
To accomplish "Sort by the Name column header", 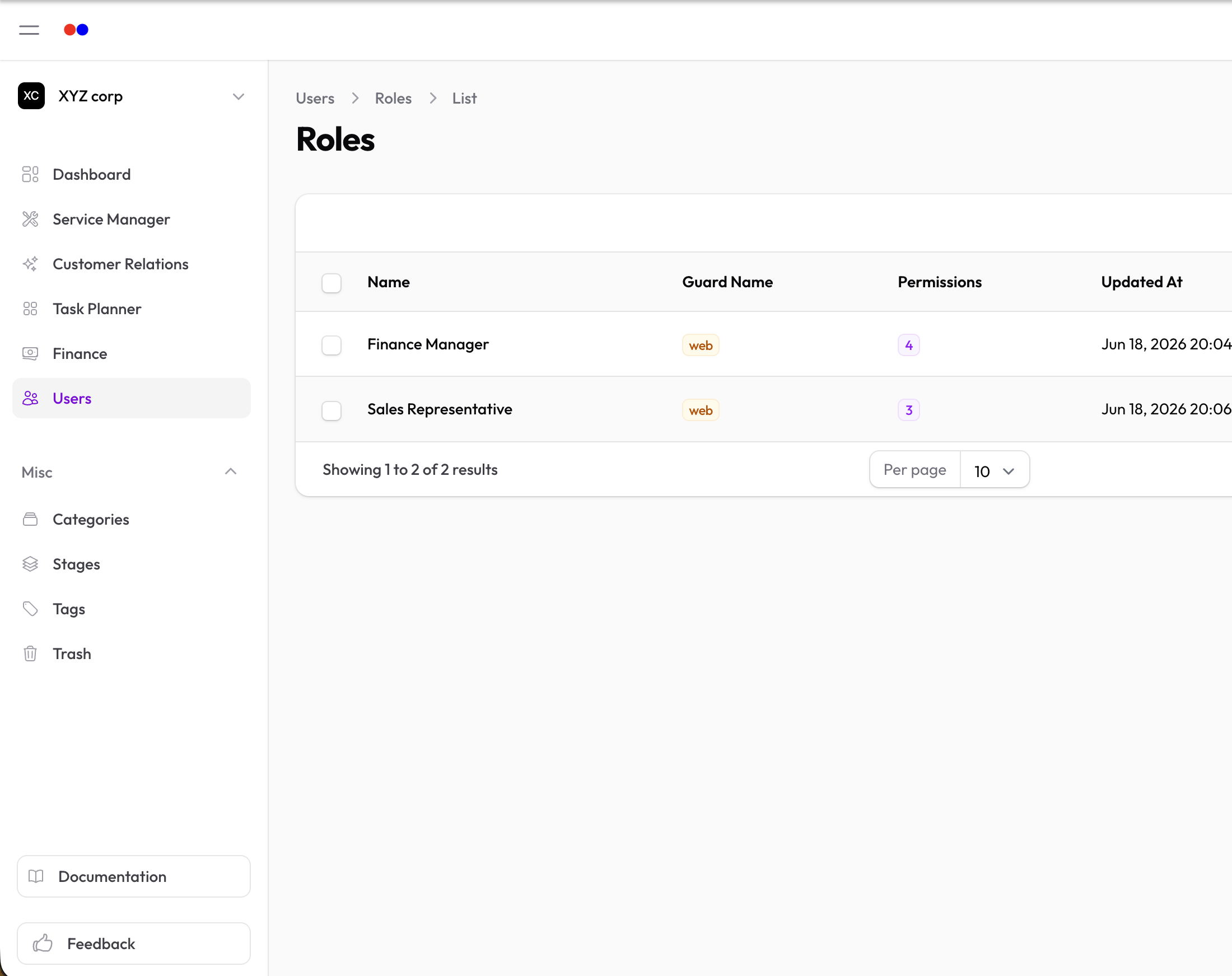I will pos(389,282).
